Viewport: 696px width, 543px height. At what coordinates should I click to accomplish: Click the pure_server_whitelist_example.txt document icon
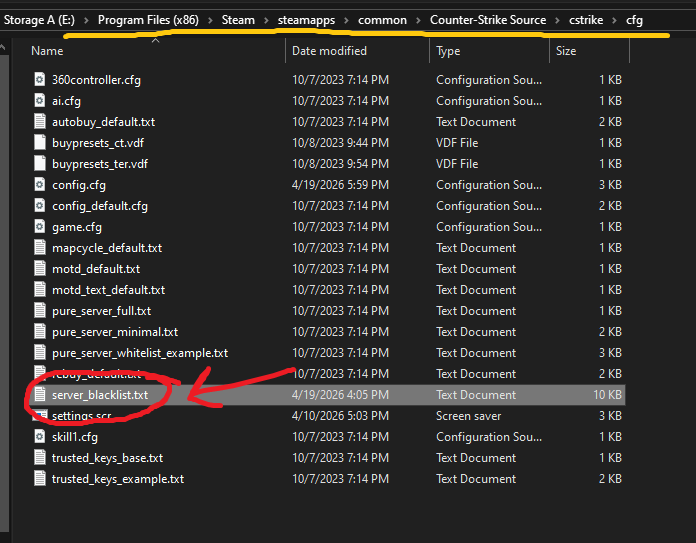40,353
